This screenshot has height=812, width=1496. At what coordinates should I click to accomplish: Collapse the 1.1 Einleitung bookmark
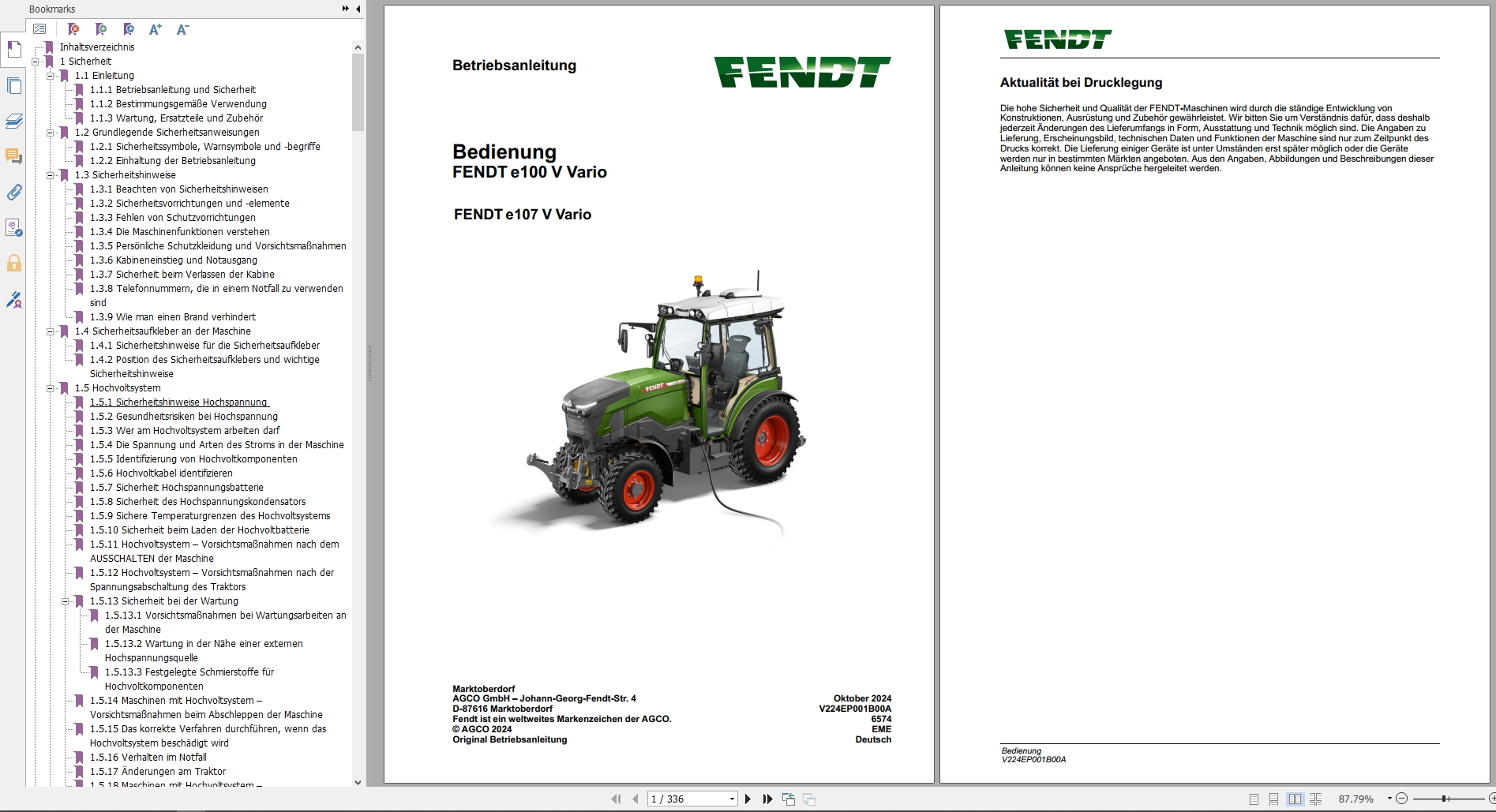pyautogui.click(x=51, y=76)
